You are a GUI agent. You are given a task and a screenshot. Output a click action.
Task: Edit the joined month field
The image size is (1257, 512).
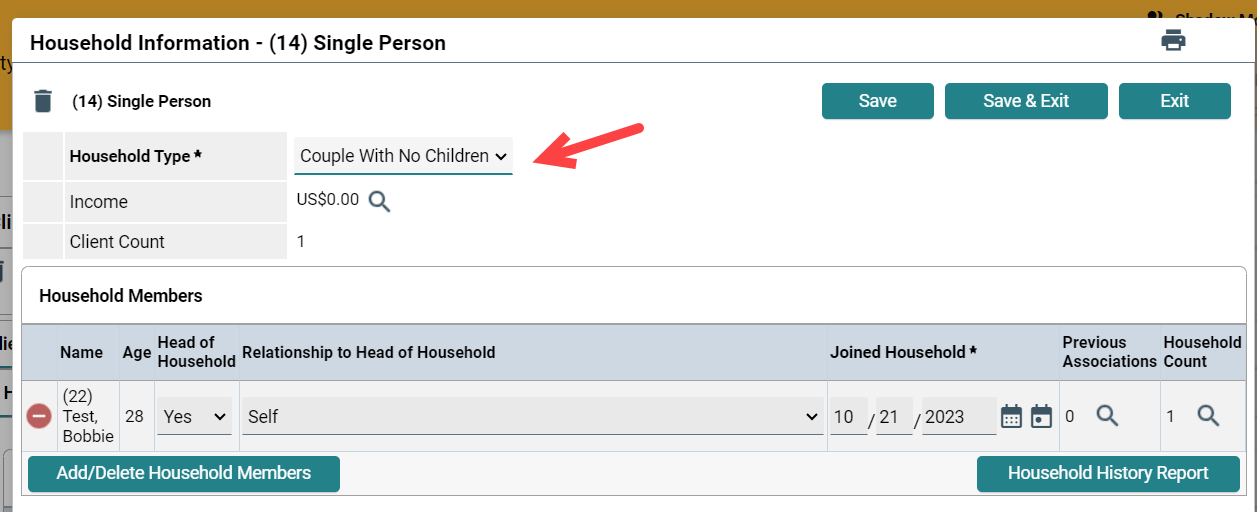click(x=849, y=416)
